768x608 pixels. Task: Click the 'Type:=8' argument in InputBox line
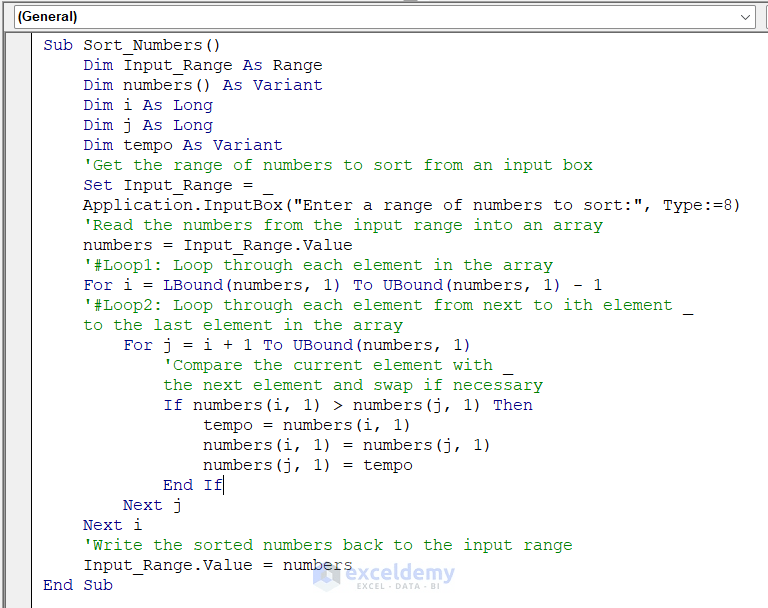click(696, 205)
